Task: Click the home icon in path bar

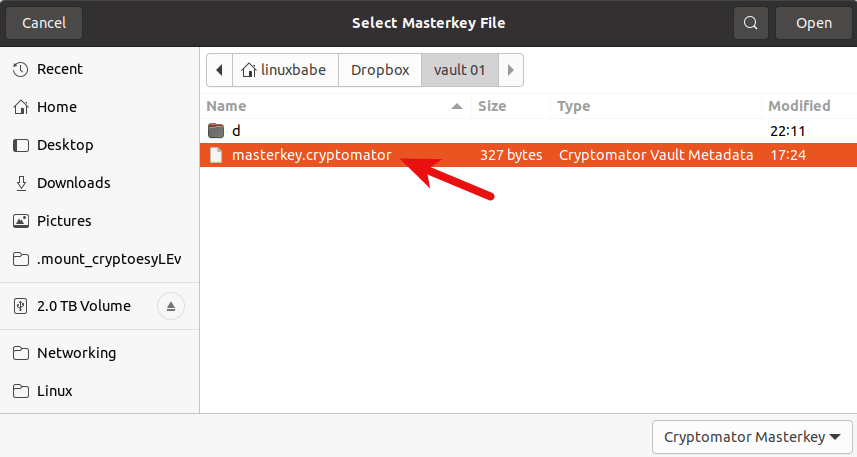Action: (248, 70)
